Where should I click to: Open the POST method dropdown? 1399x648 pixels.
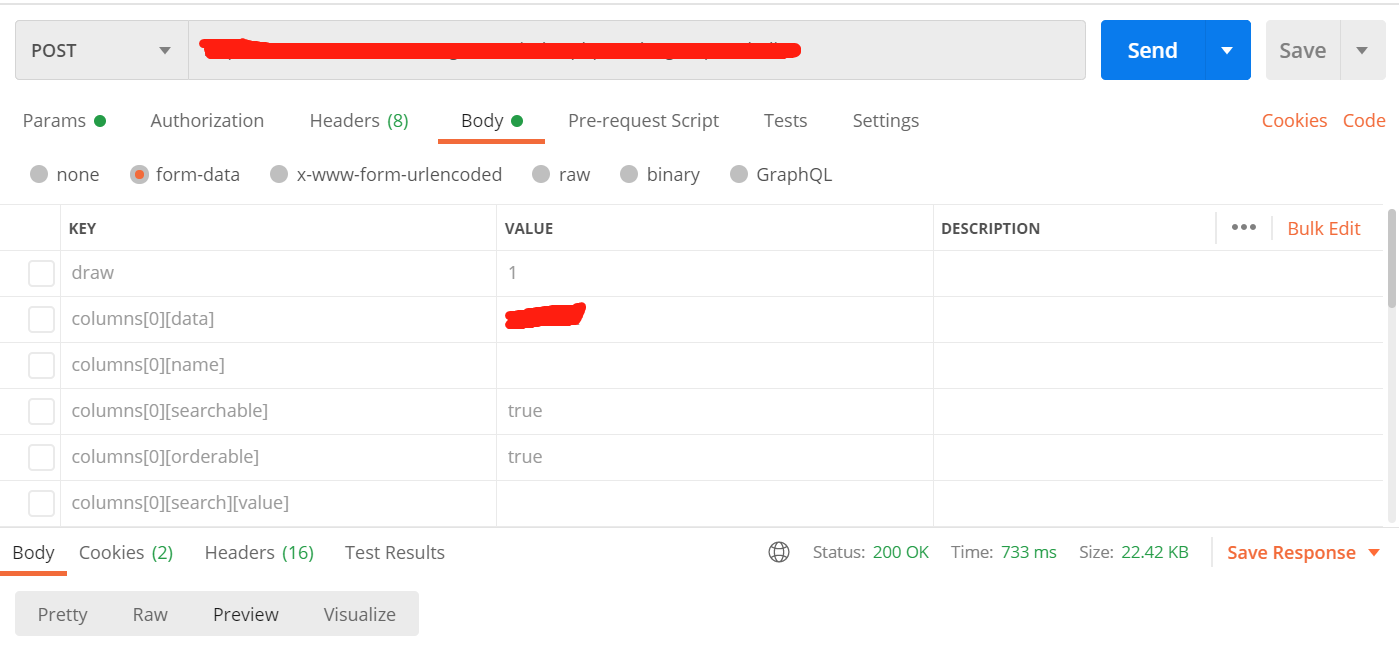coord(102,50)
